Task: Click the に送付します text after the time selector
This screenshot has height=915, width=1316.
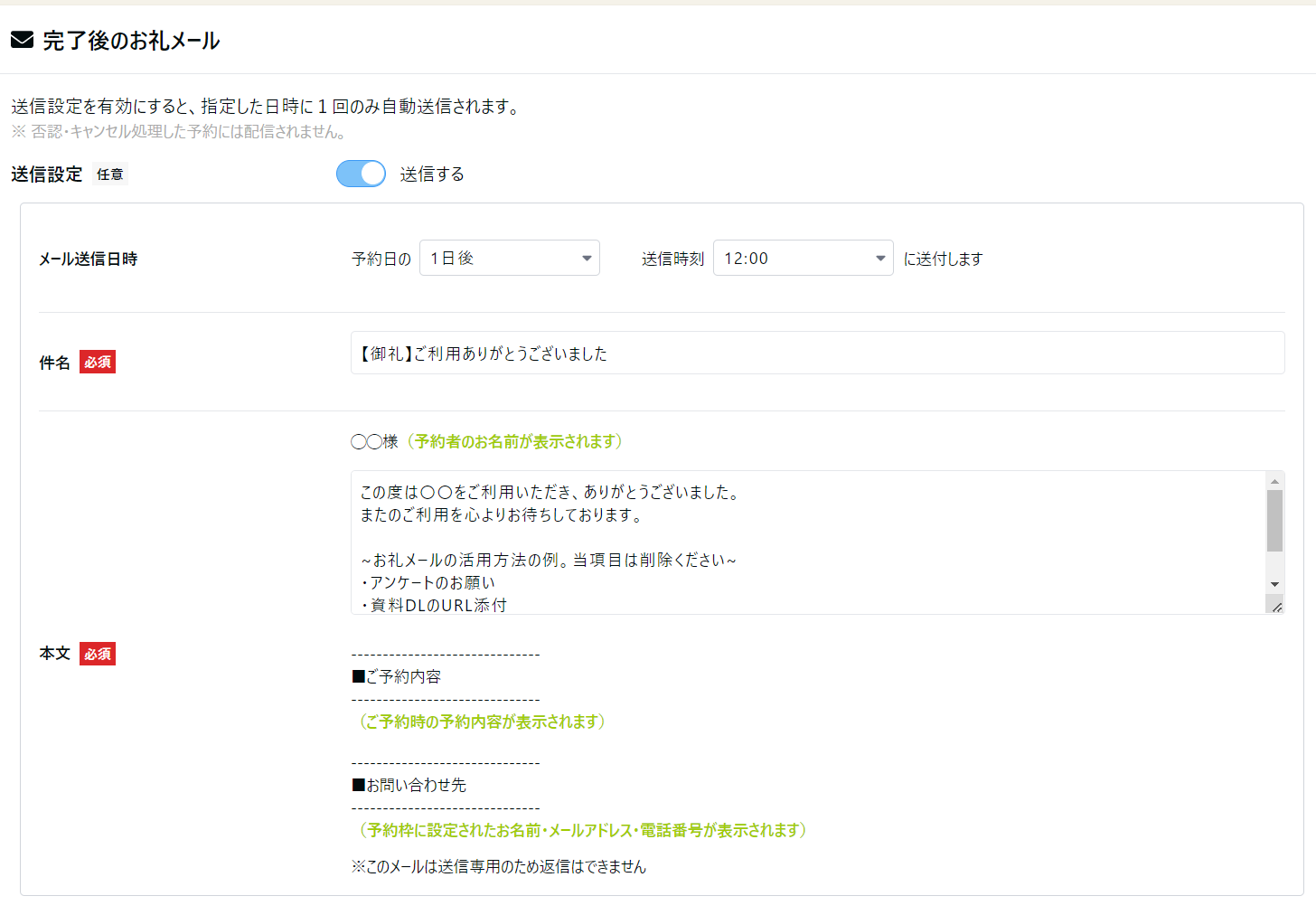Action: pyautogui.click(x=944, y=258)
